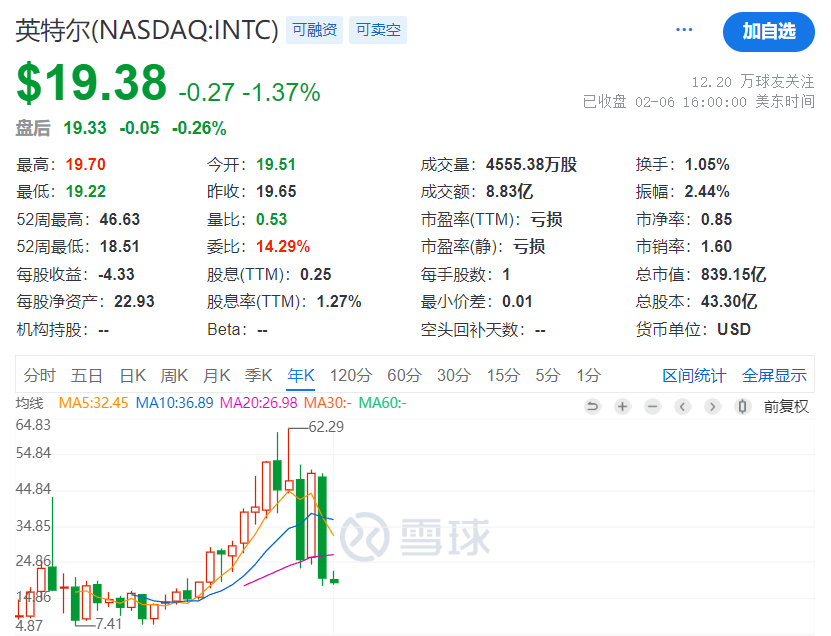Click the latest candlestick on the chart

tap(334, 580)
